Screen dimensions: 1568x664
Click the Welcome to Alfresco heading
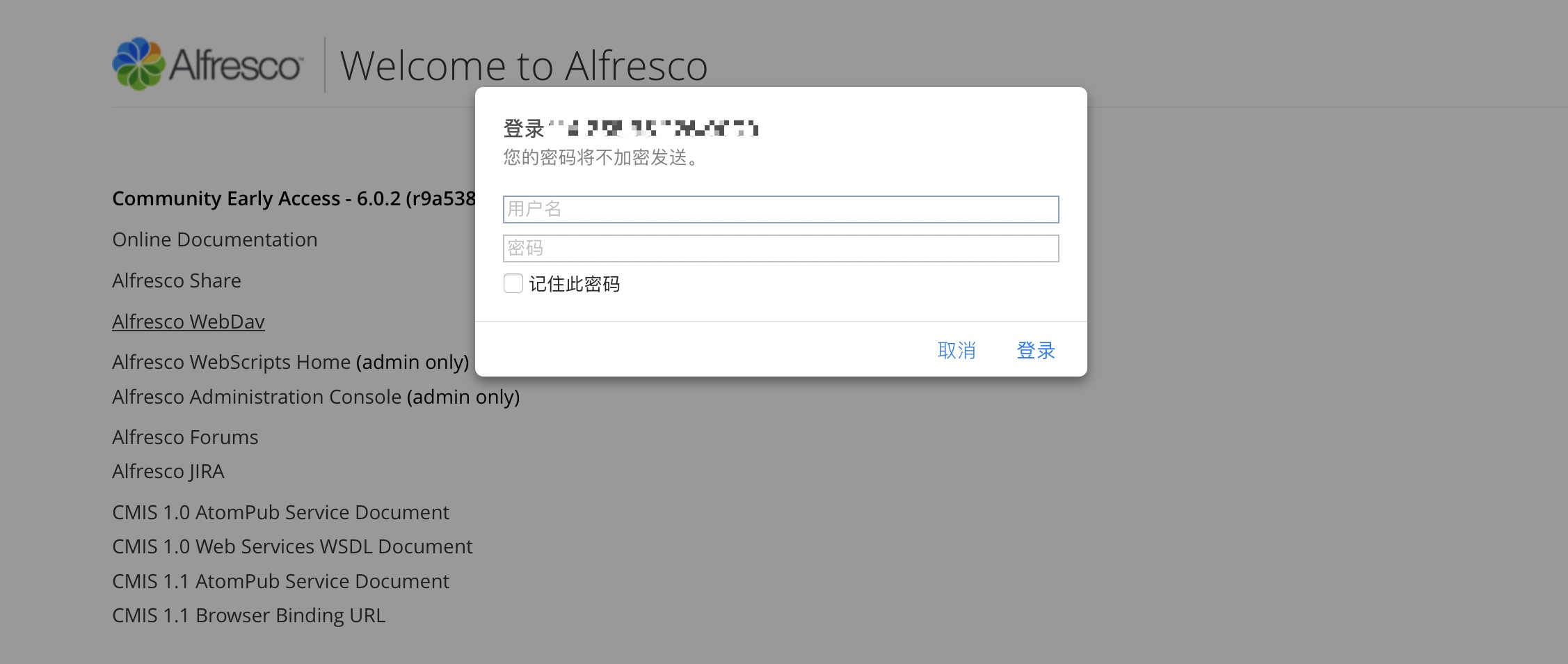(x=523, y=66)
